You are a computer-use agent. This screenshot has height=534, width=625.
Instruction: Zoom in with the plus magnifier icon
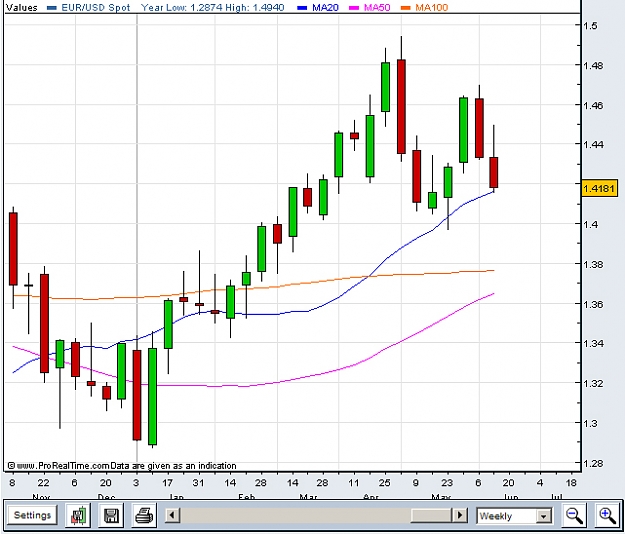tap(608, 515)
